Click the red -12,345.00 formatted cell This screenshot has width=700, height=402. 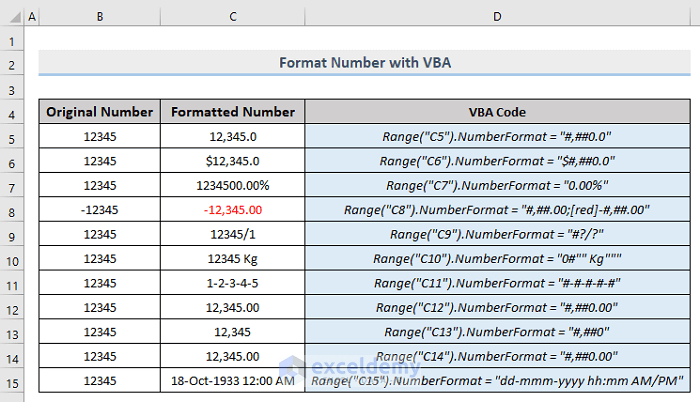[x=232, y=210]
